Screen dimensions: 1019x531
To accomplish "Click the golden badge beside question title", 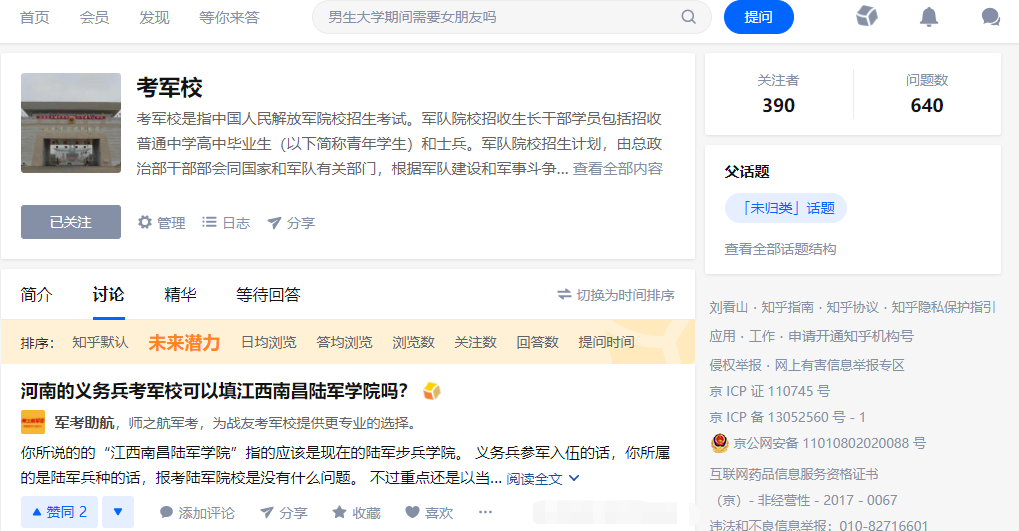I will pyautogui.click(x=432, y=391).
